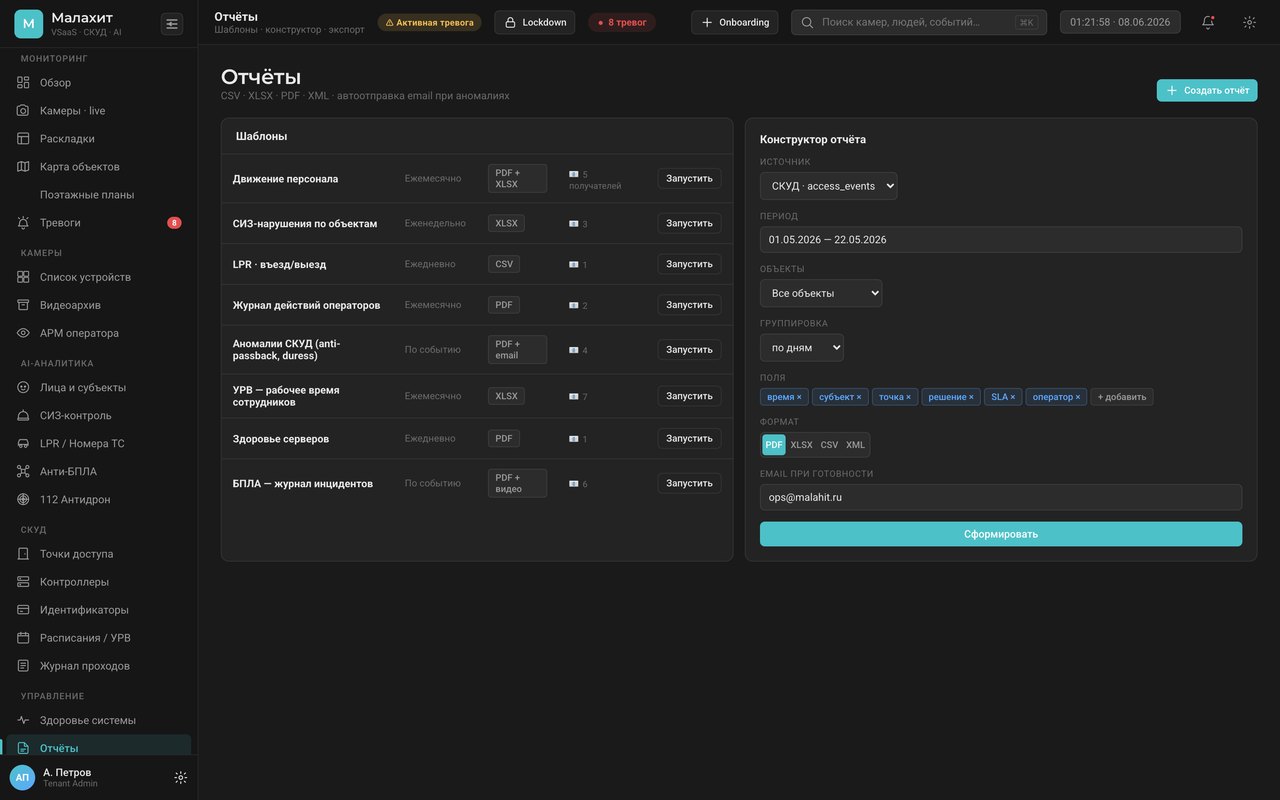Screen dimensions: 1280x800
Task: Remove the субъект field tag
Action: tap(859, 397)
